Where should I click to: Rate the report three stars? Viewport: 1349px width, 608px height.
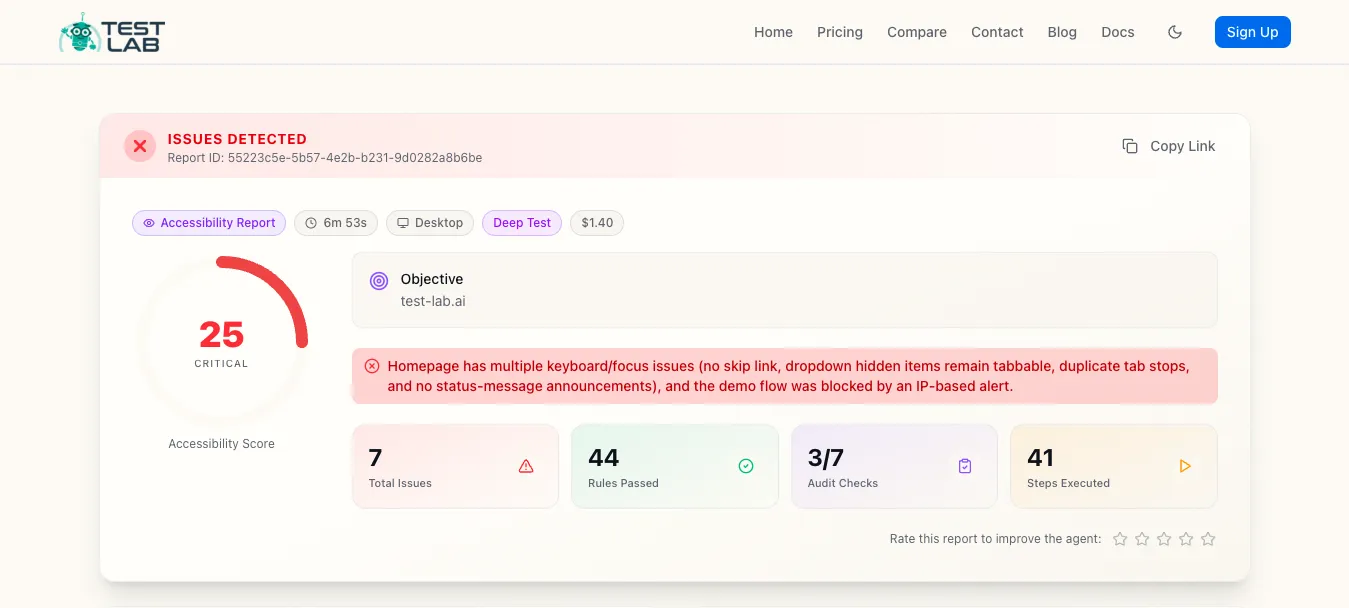(1164, 539)
